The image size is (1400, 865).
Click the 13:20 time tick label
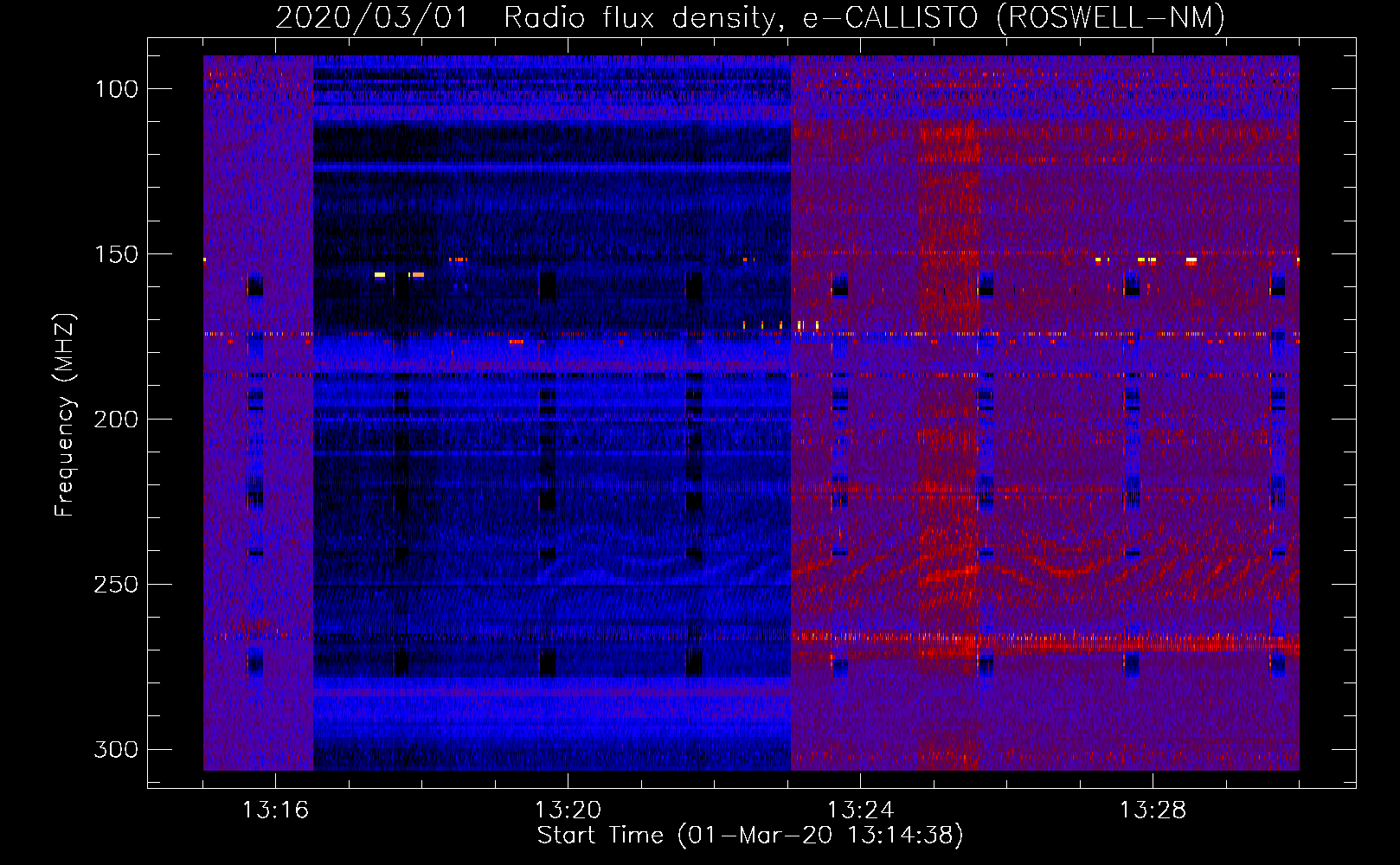(x=568, y=810)
